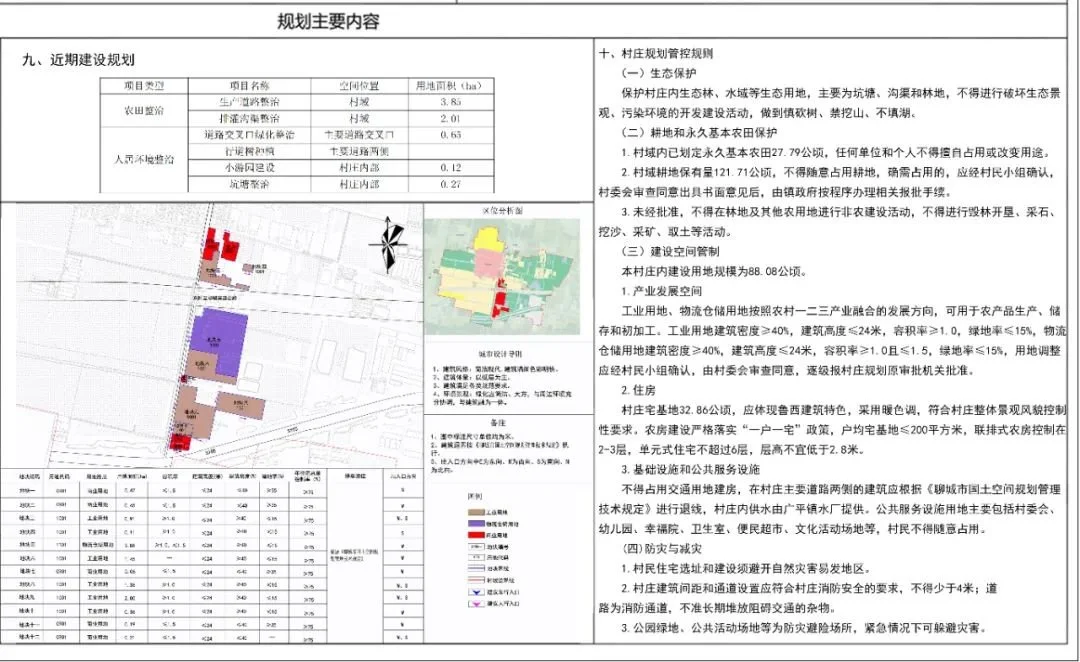Click the '备注' heading

497,422
